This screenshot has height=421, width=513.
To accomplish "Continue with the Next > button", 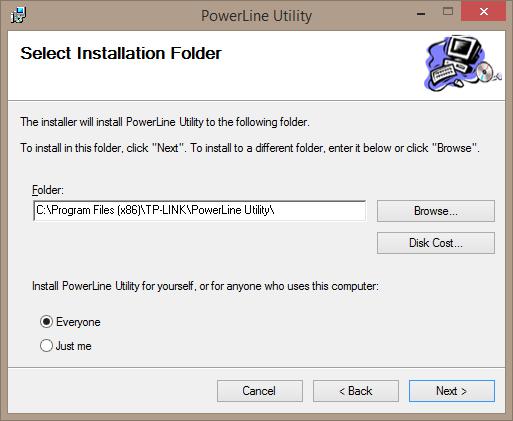I will point(452,391).
